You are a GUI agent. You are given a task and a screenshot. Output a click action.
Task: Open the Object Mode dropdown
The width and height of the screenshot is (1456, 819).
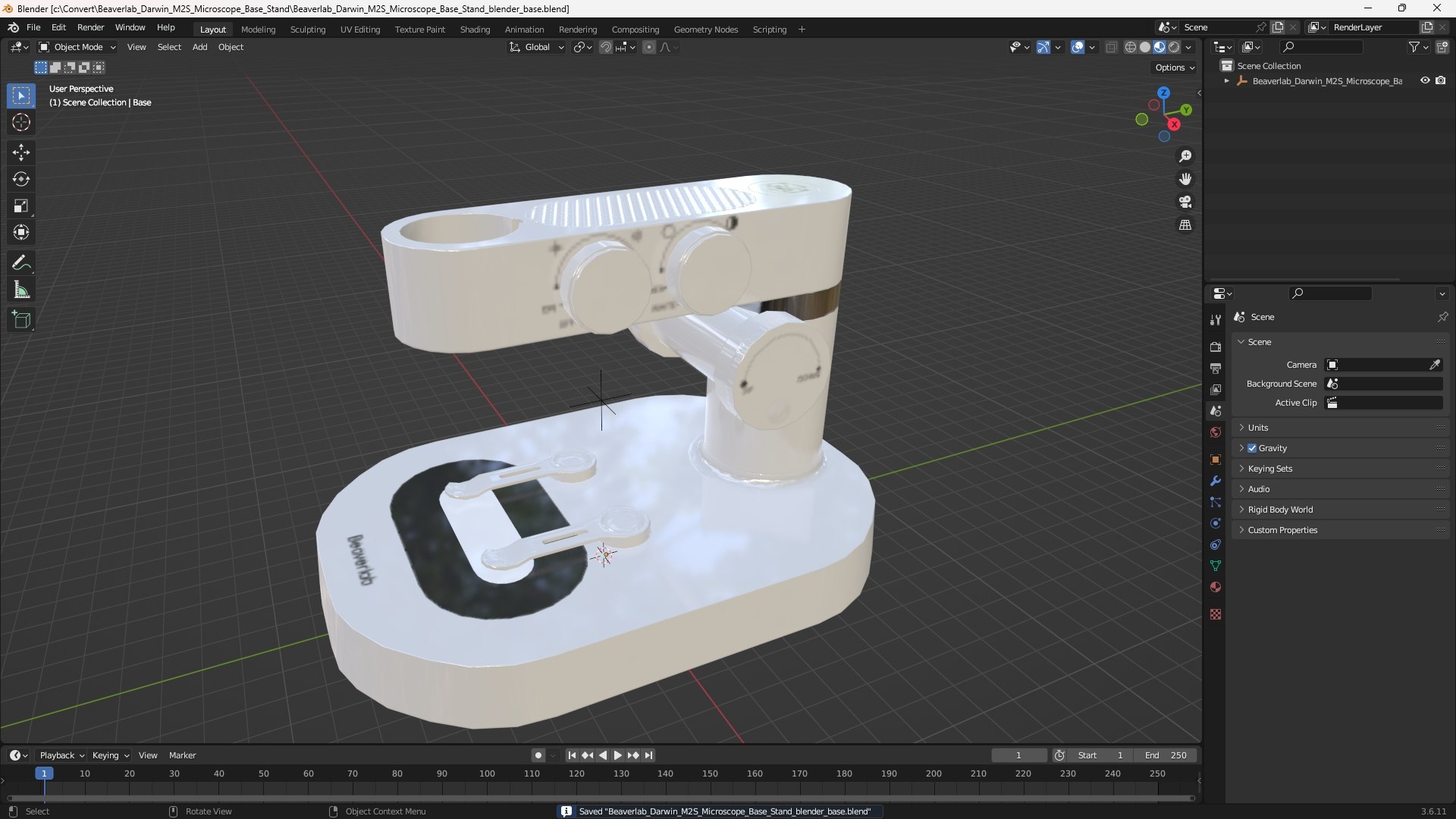77,47
